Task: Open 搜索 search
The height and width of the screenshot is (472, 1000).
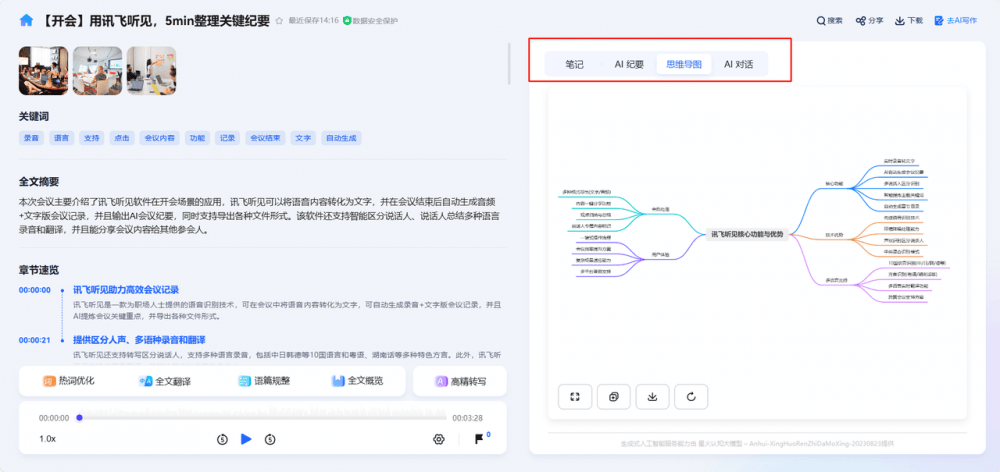Action: point(829,20)
